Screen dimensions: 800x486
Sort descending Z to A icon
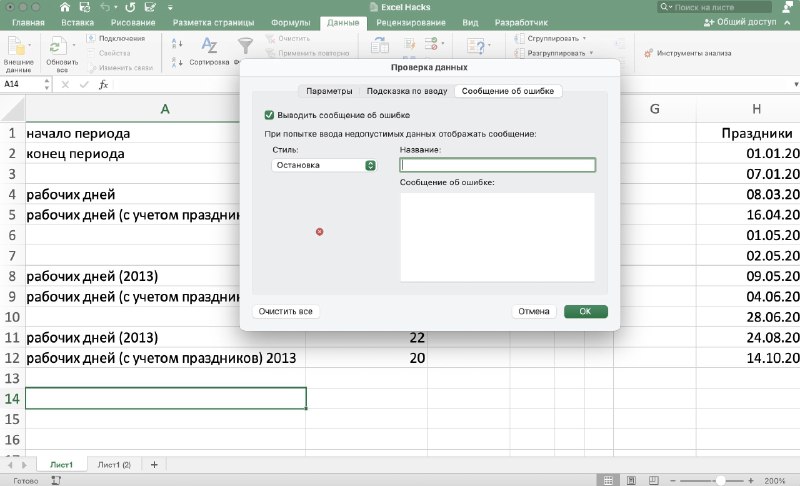(x=177, y=62)
